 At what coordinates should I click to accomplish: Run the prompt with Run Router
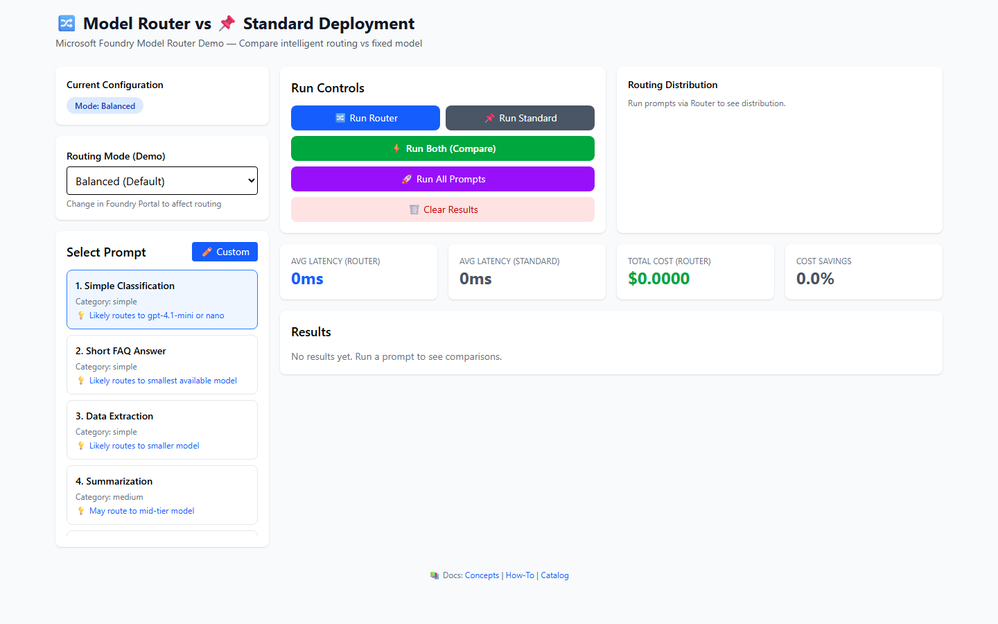(365, 118)
